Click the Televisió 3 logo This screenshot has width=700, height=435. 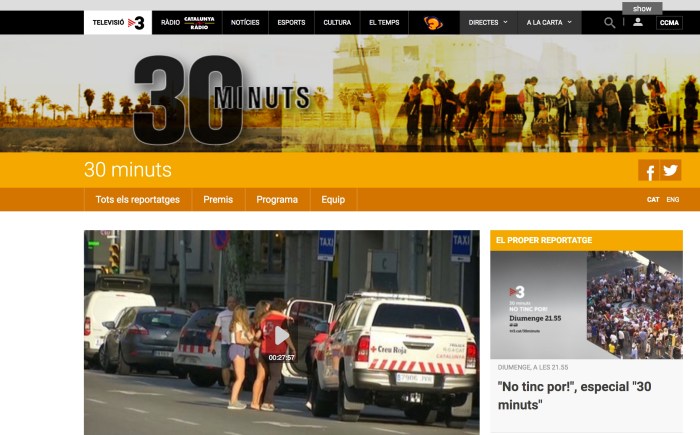[x=118, y=22]
